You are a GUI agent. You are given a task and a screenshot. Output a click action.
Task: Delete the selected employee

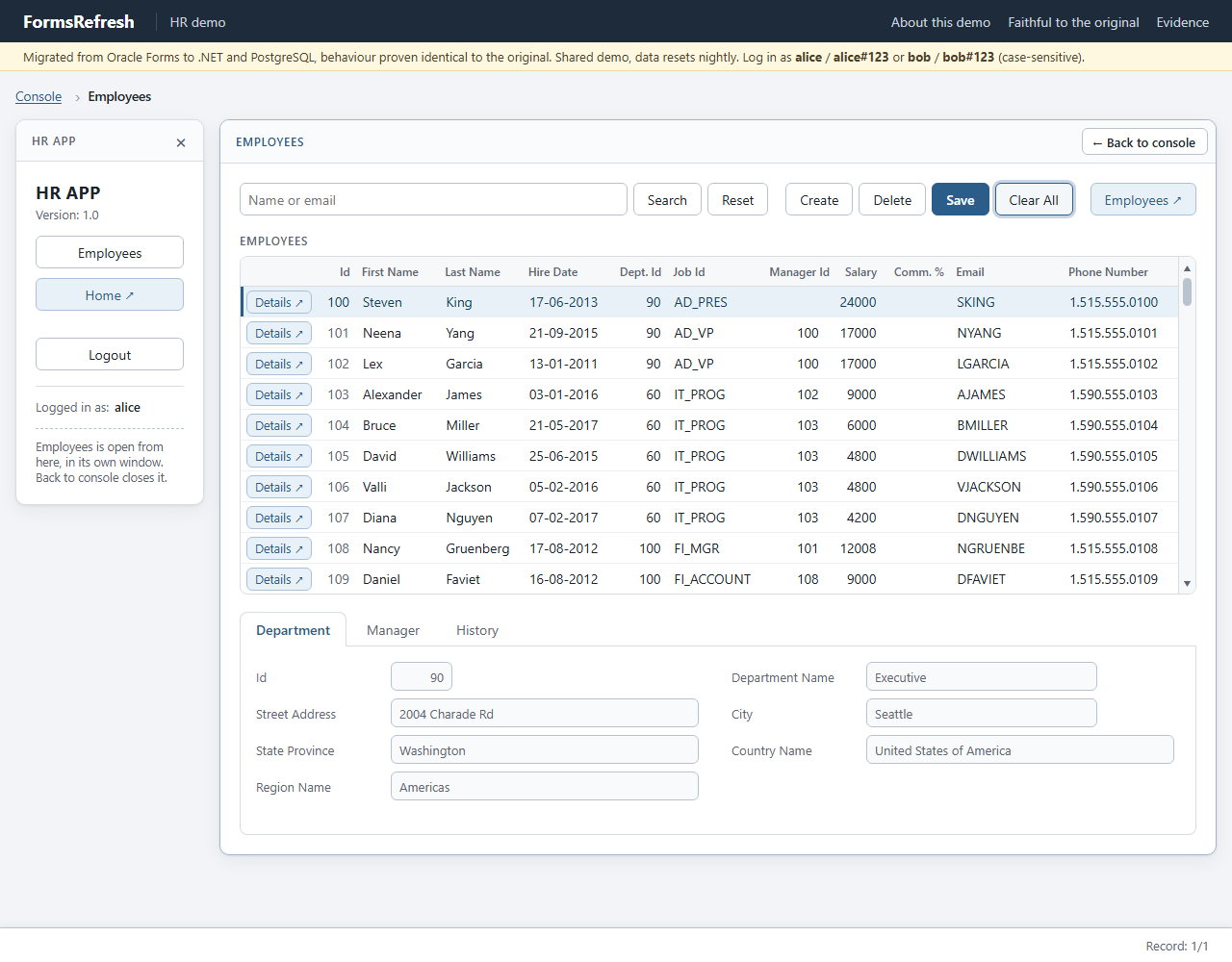892,200
